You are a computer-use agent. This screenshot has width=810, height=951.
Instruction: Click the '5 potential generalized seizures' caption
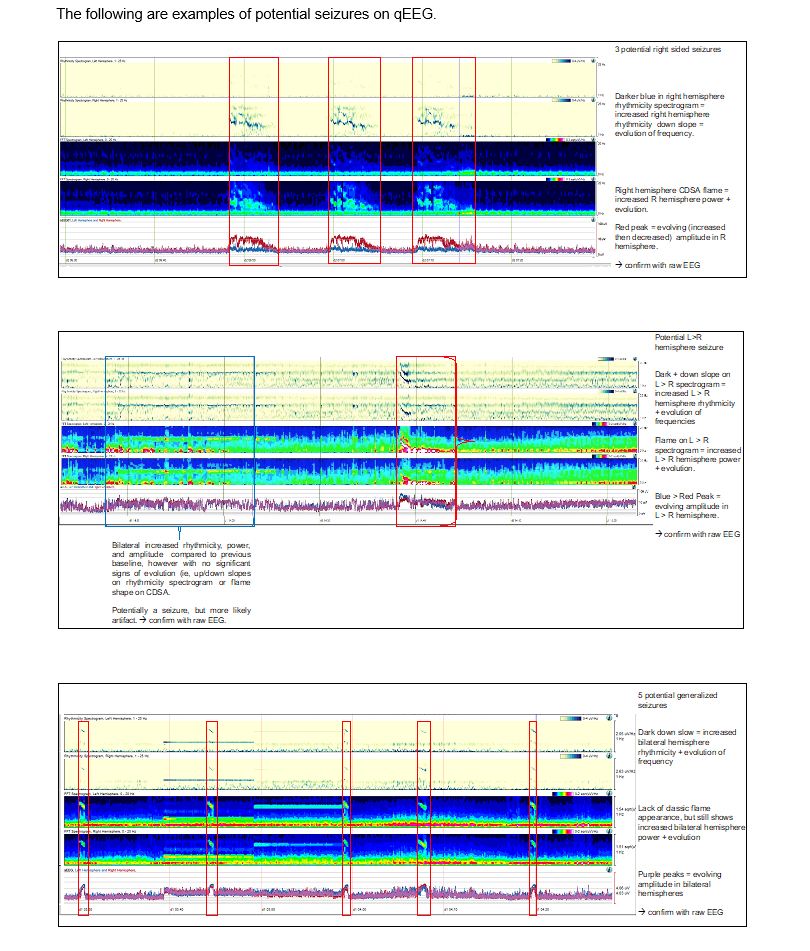coord(677,700)
